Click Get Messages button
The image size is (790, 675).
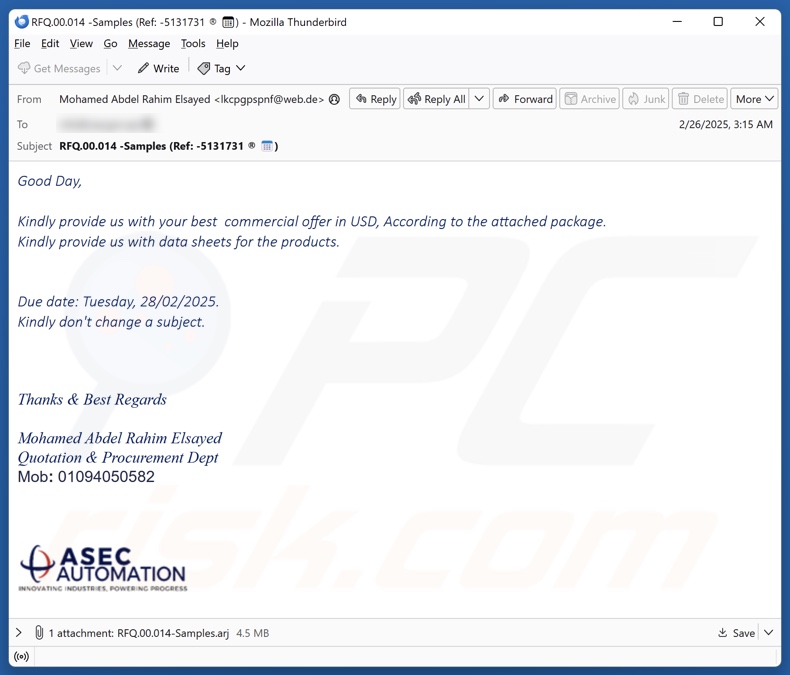(x=59, y=68)
